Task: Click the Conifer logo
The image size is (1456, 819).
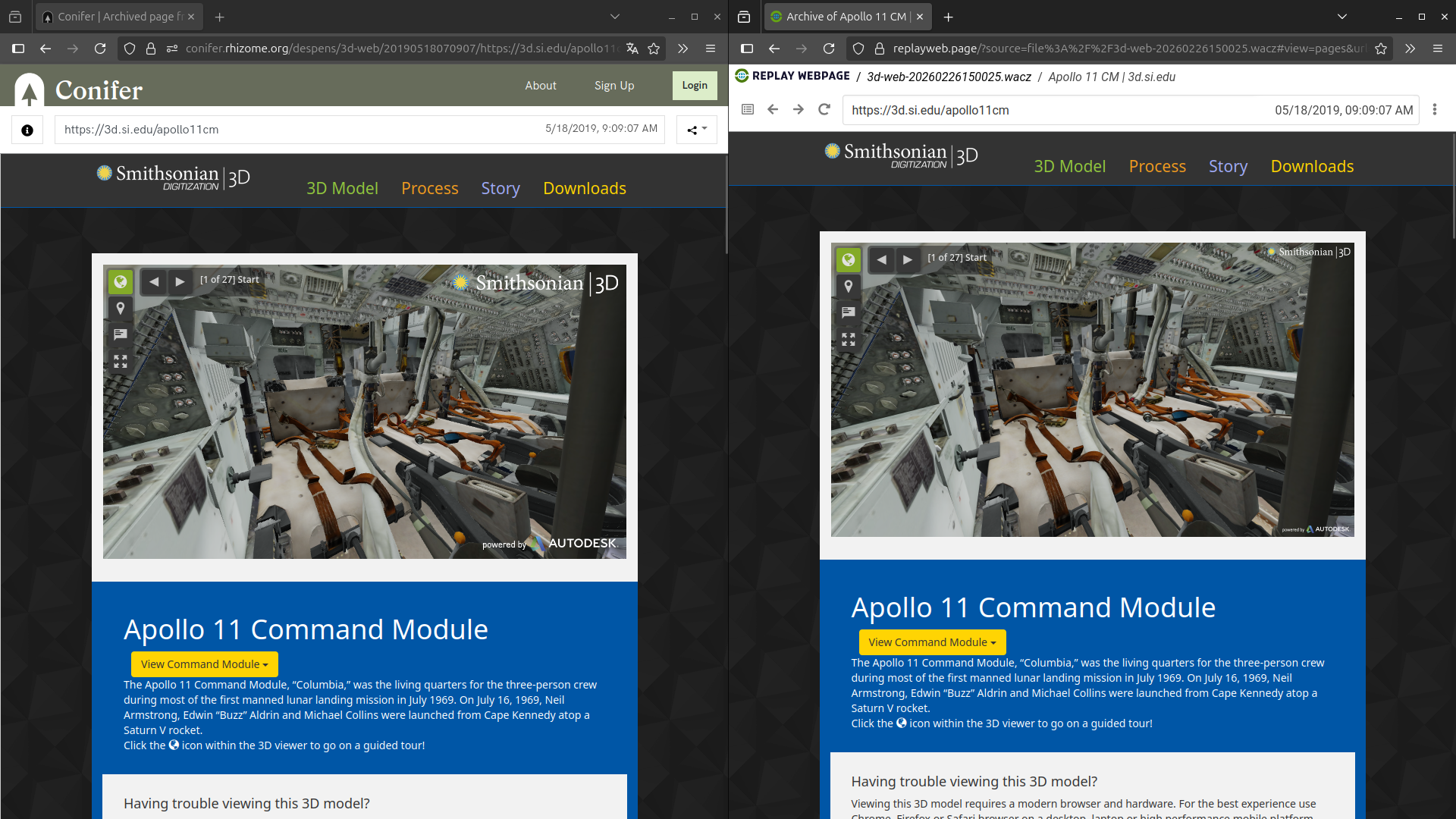Action: [x=78, y=89]
